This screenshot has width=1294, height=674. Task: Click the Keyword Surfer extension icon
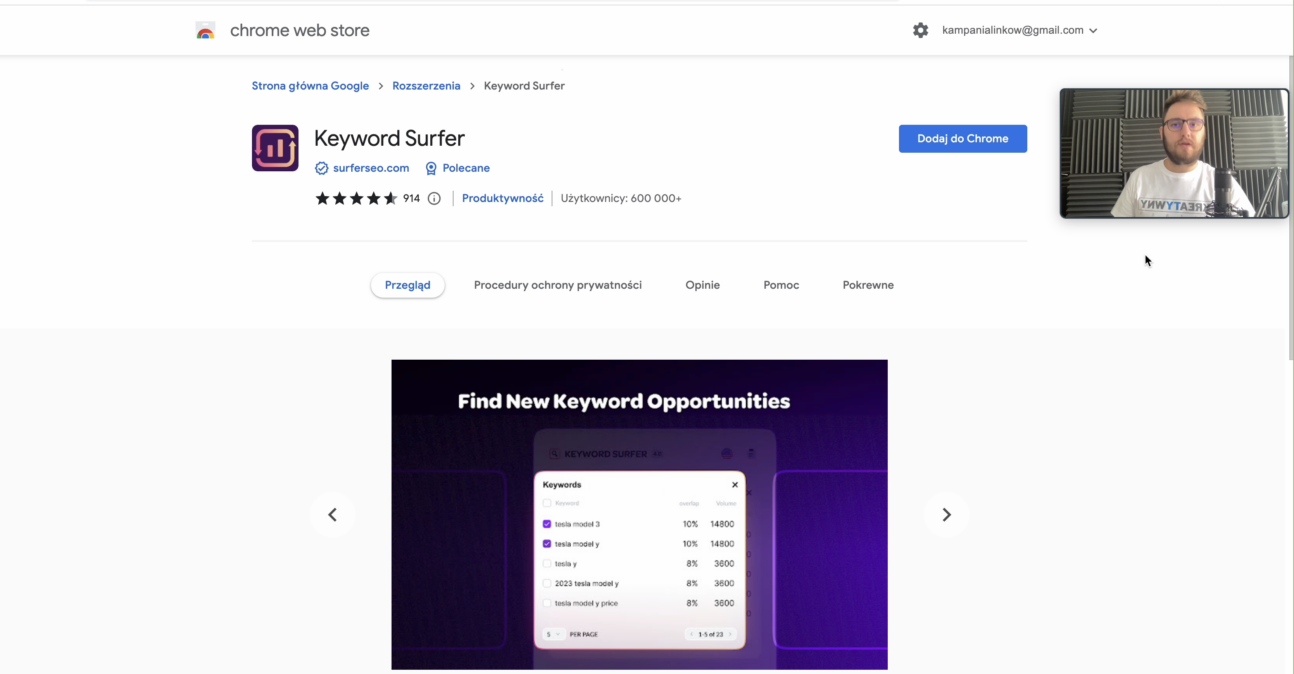275,148
